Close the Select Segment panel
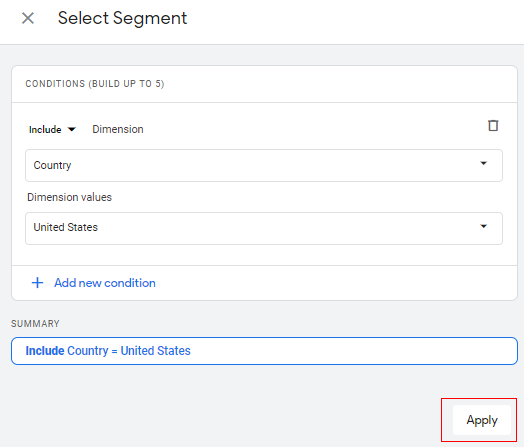The image size is (524, 447). 28,18
